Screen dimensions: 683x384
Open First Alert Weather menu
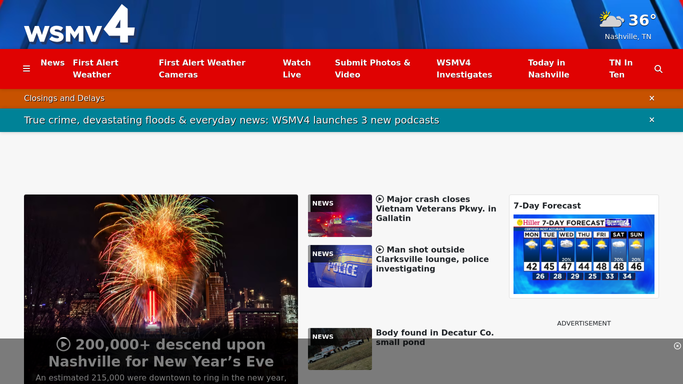(95, 69)
